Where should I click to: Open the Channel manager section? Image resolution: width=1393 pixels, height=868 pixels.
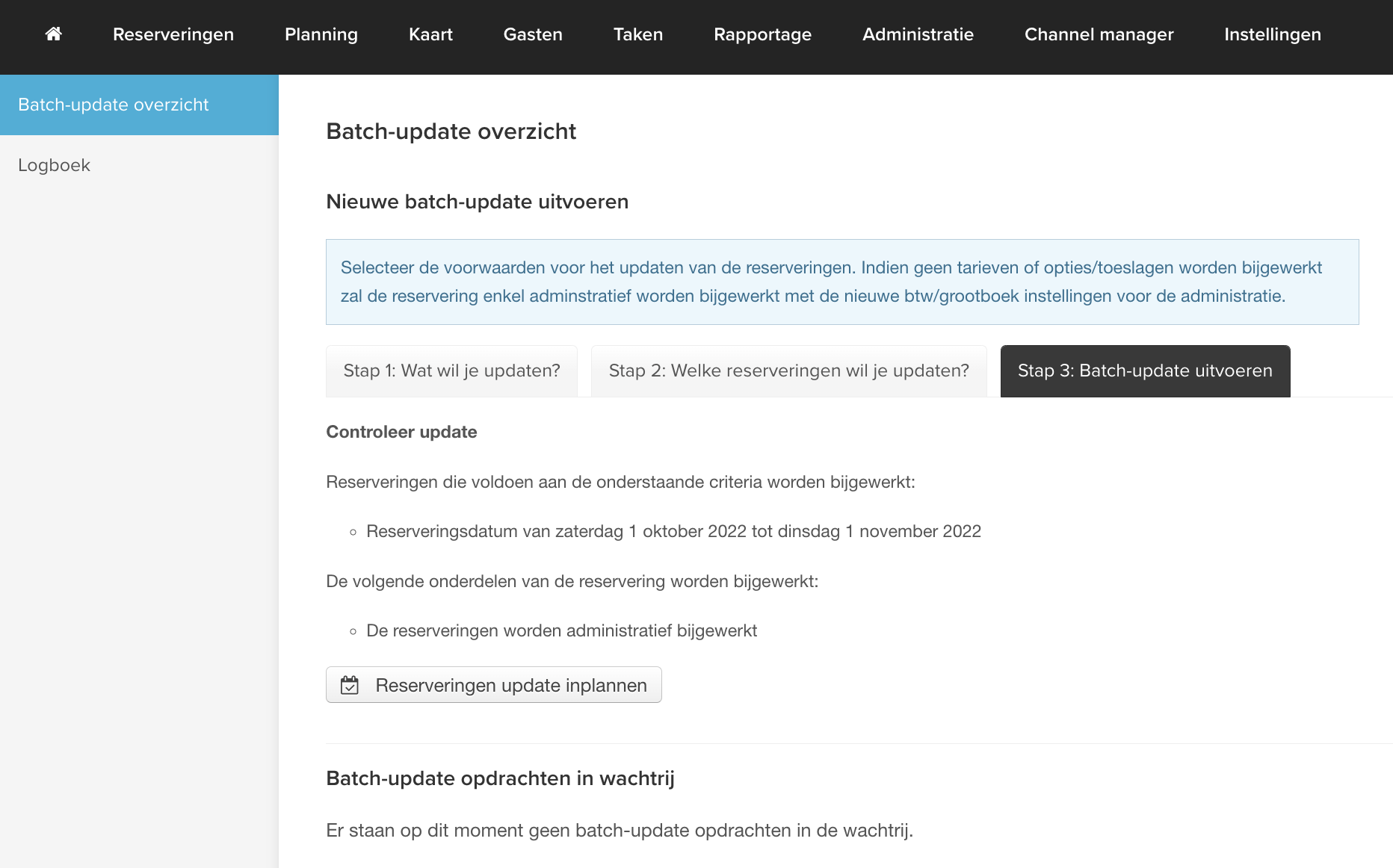(1099, 34)
